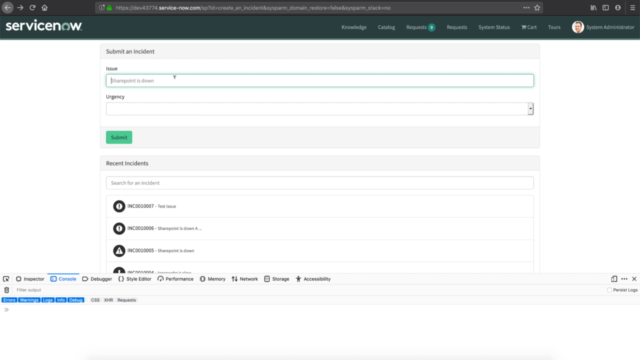Click the Search for an incident field
Viewport: 640px width, 360px height.
(320, 183)
